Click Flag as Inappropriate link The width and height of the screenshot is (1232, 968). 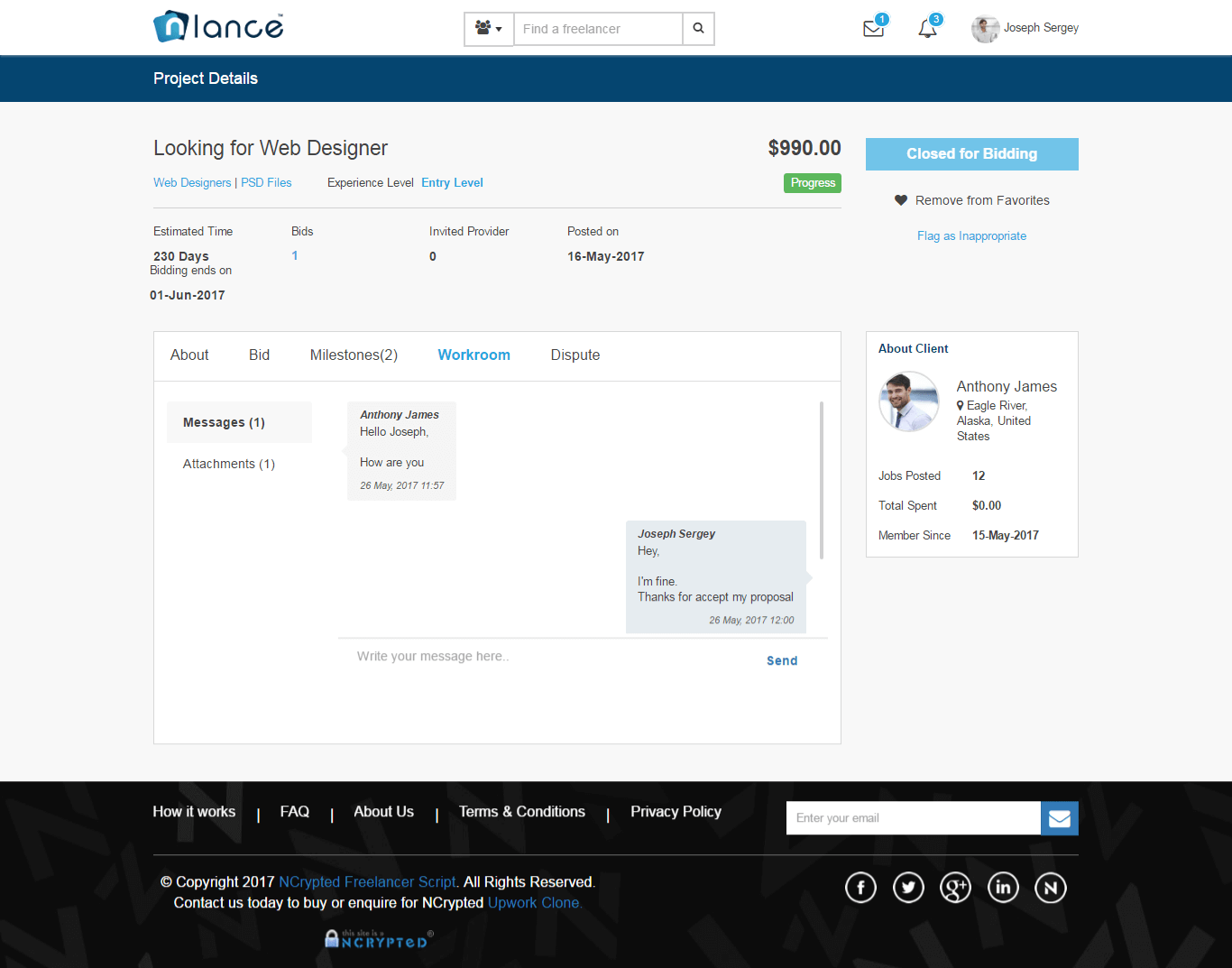tap(971, 235)
